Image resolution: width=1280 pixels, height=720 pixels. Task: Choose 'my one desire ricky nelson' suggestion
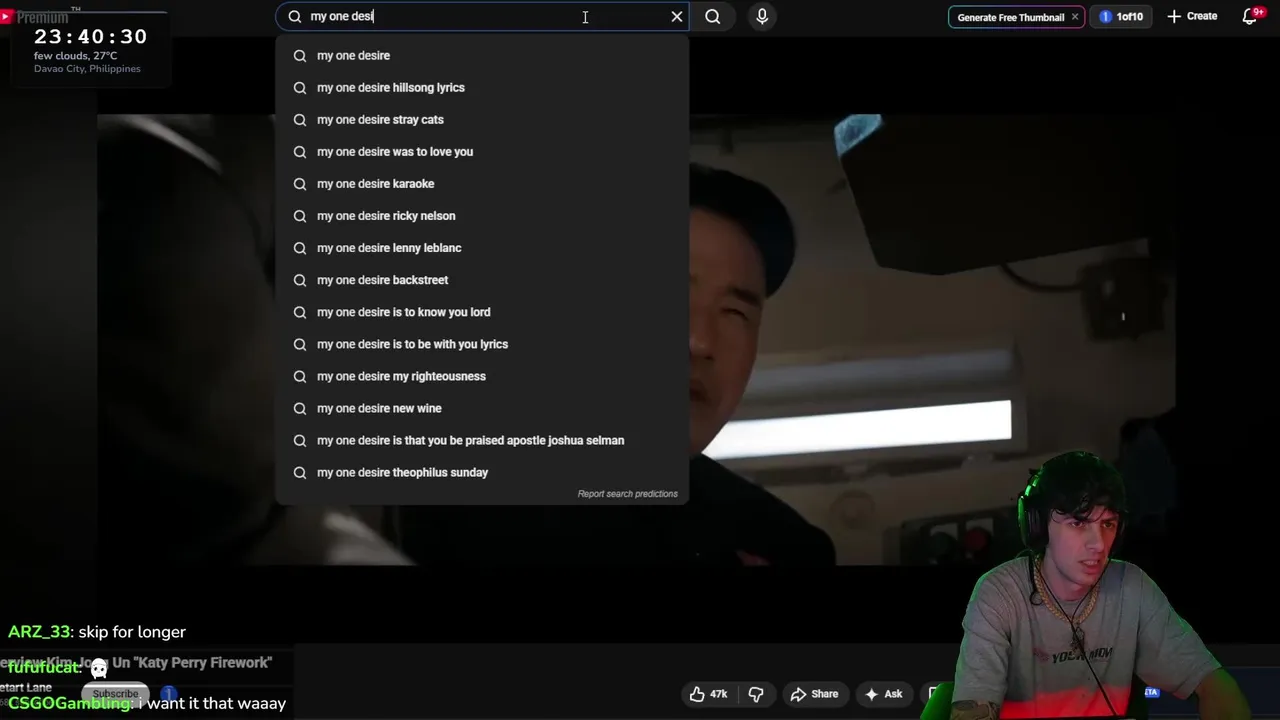pyautogui.click(x=482, y=216)
